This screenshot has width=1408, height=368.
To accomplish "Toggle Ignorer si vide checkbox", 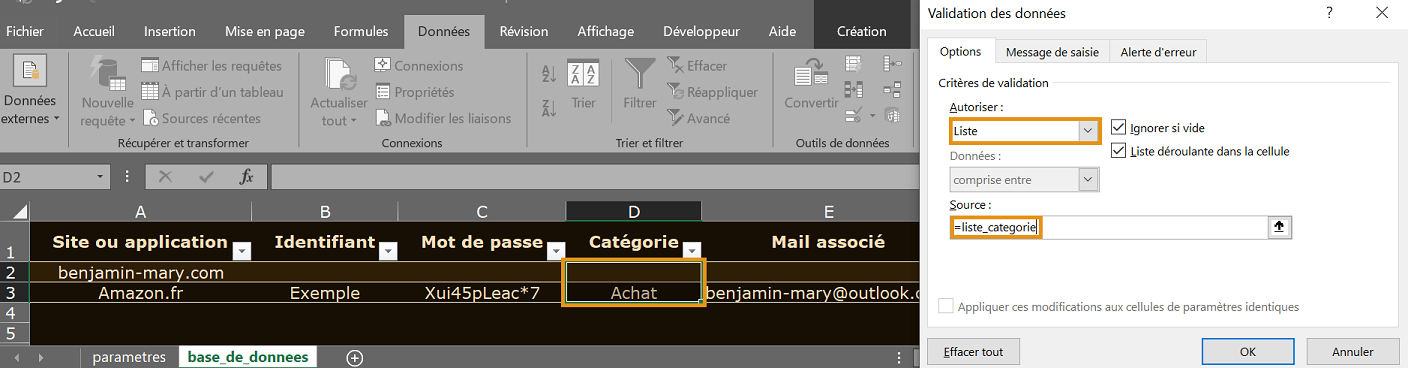I will pos(1118,128).
